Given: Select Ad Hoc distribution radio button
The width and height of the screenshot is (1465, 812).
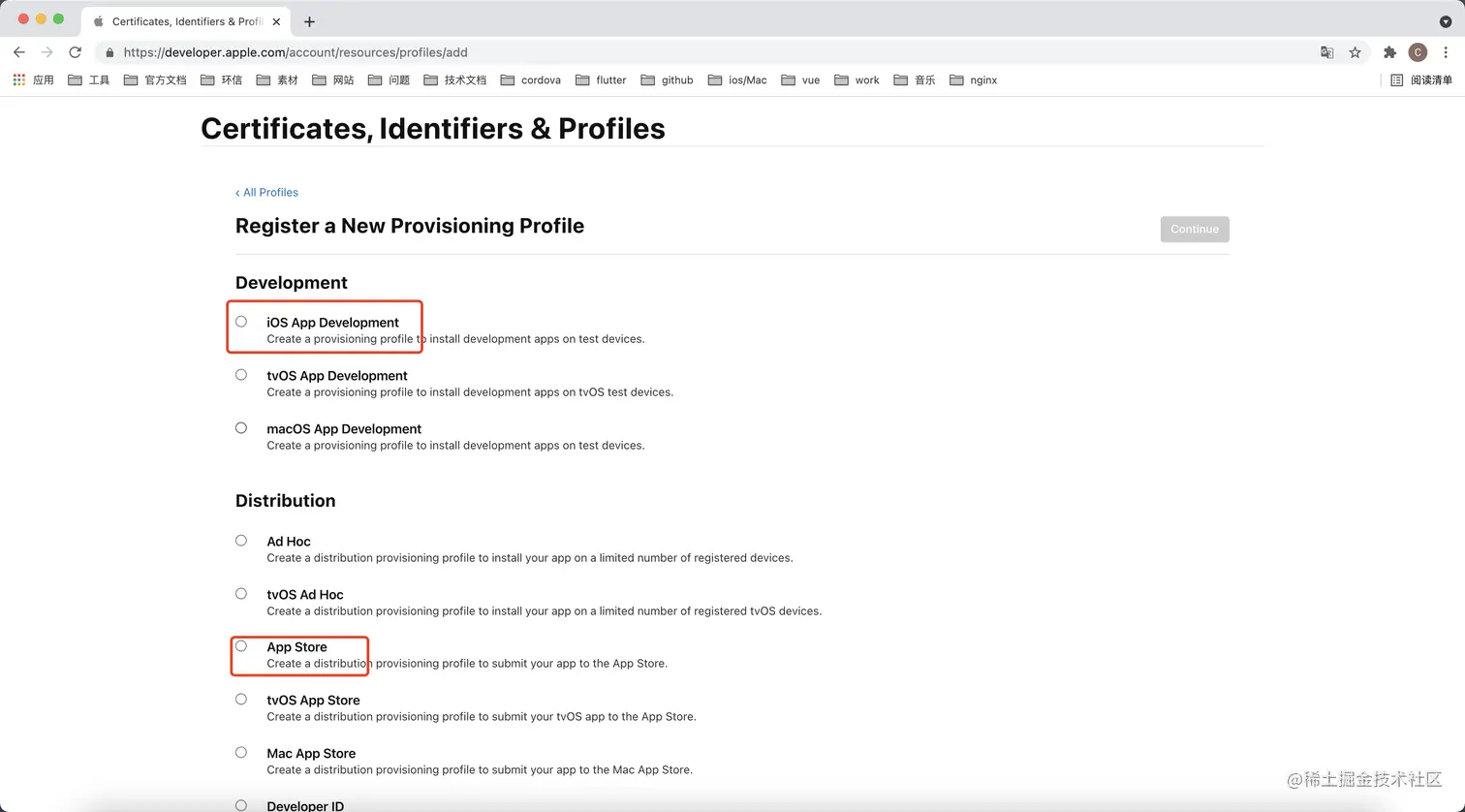Looking at the screenshot, I should [241, 541].
